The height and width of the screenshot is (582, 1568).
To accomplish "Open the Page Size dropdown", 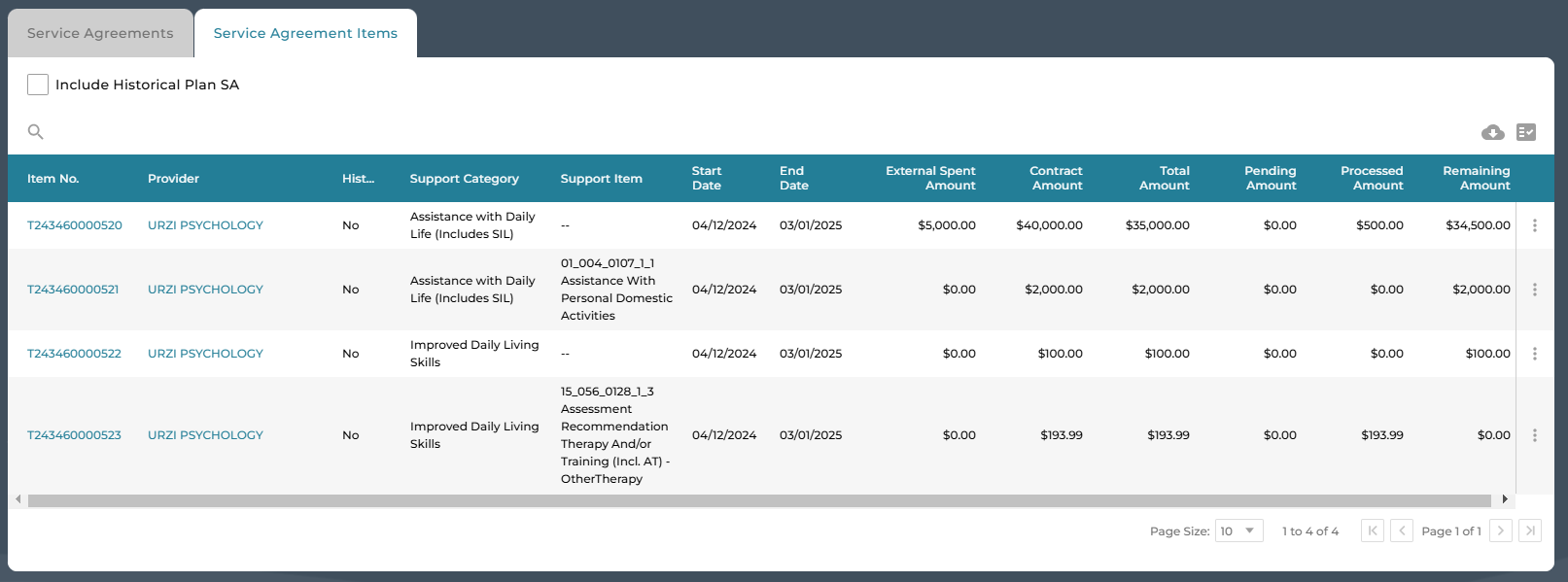I will (x=1239, y=531).
